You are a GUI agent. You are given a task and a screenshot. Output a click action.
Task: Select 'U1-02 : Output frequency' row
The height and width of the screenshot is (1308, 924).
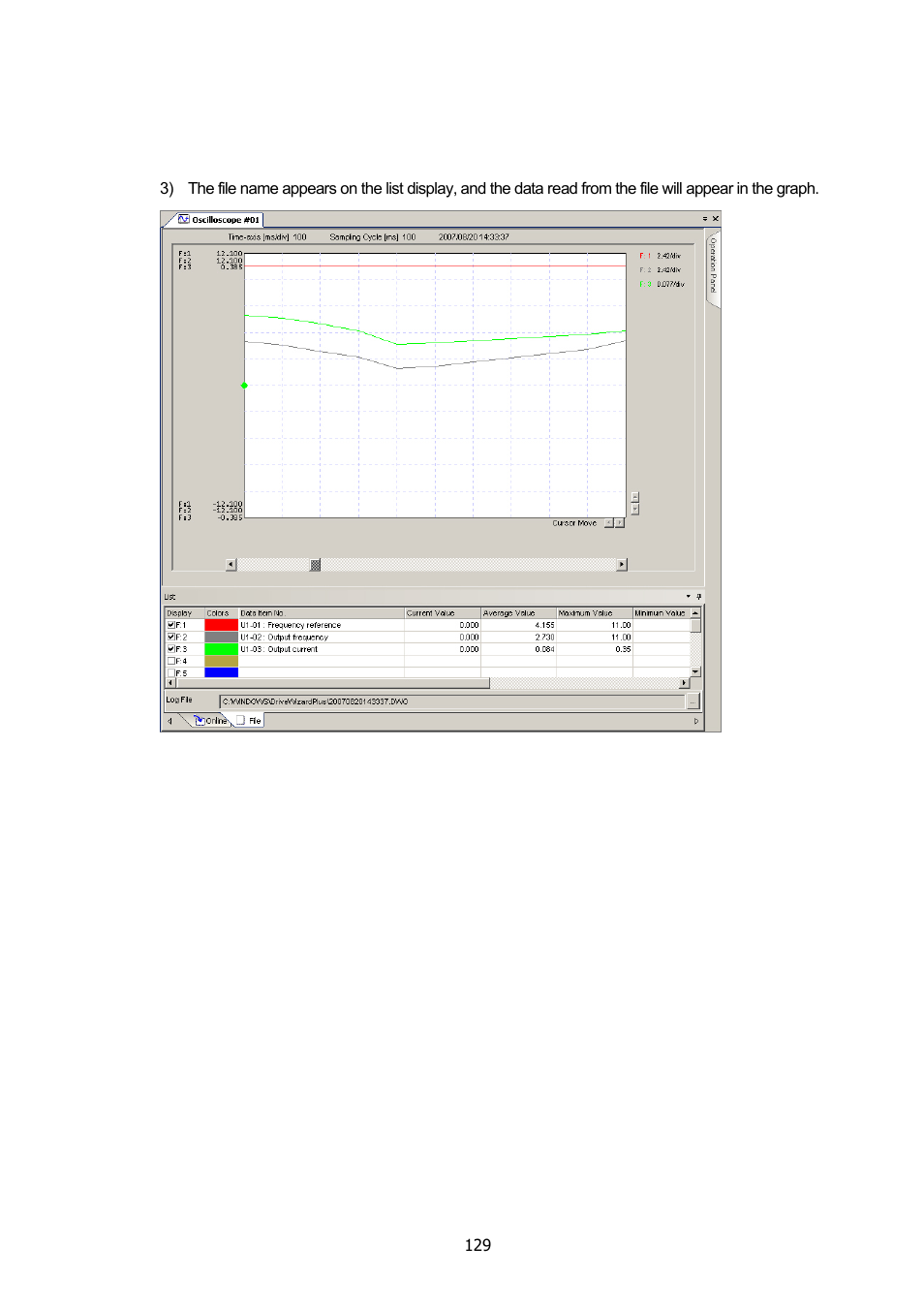click(x=427, y=638)
